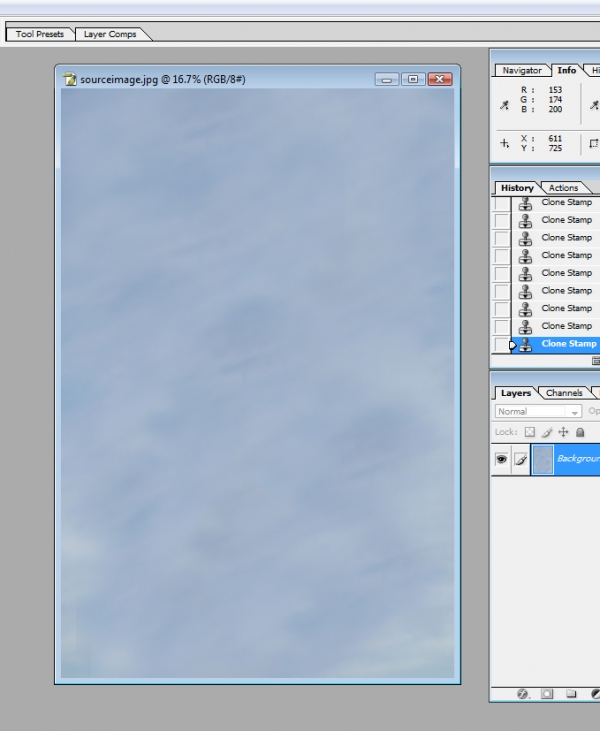Click the RGB eyedropper icon in Info panel
The image size is (600, 731).
[x=504, y=105]
